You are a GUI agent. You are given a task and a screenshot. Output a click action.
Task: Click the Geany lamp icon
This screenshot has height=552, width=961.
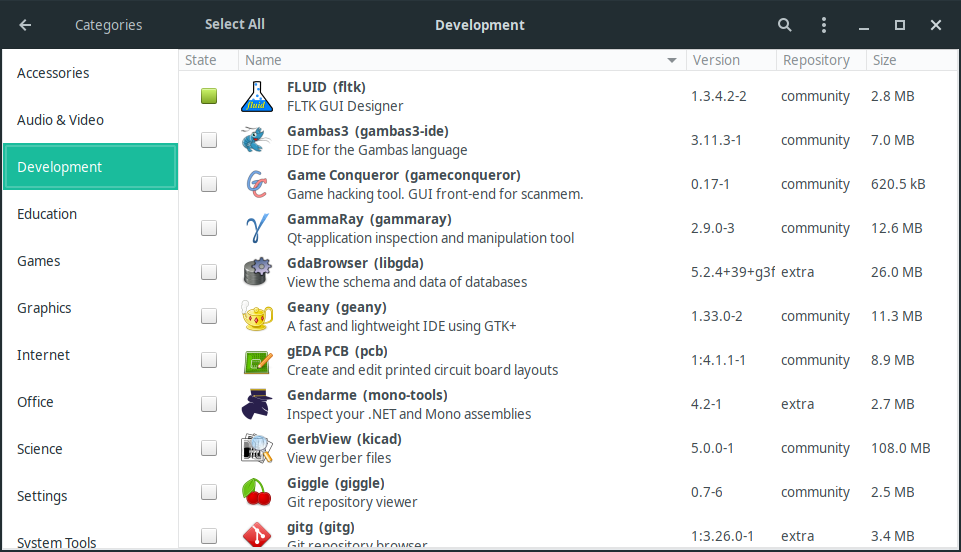click(257, 316)
